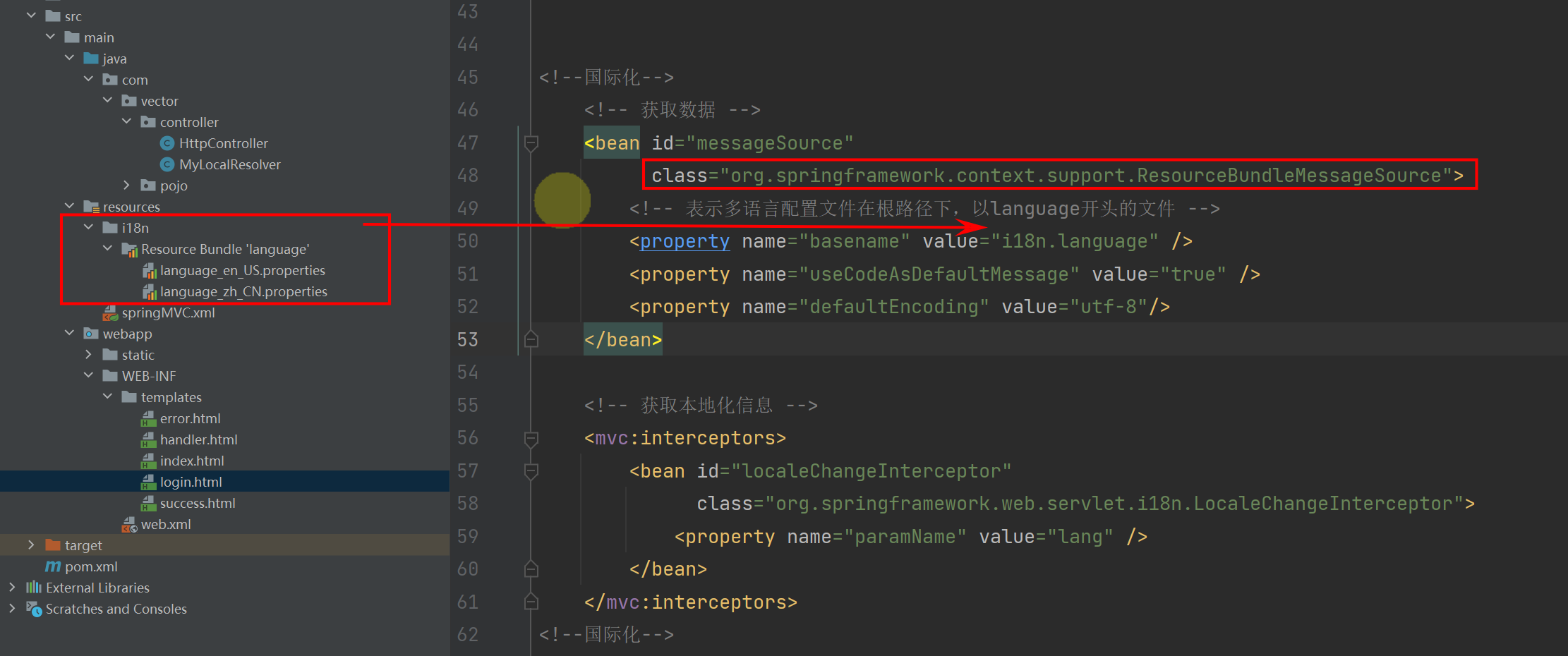Collapse the java folder chevron

69,58
